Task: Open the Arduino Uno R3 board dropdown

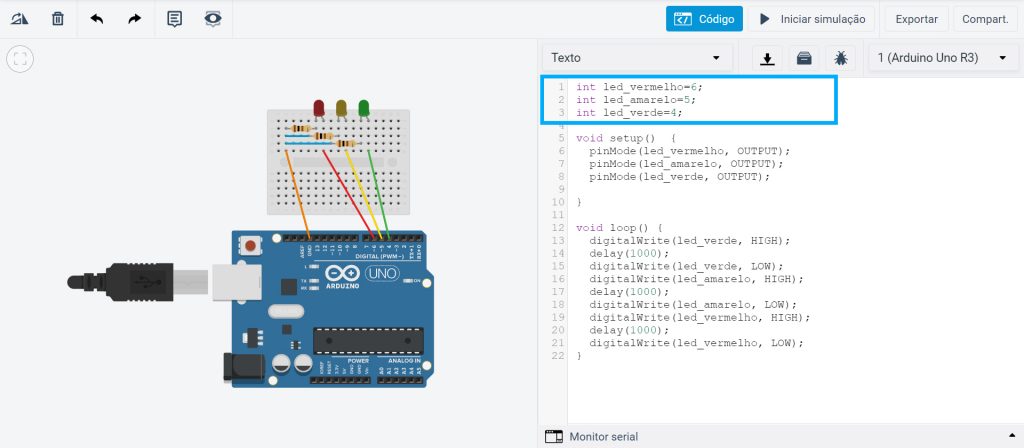Action: 943,57
